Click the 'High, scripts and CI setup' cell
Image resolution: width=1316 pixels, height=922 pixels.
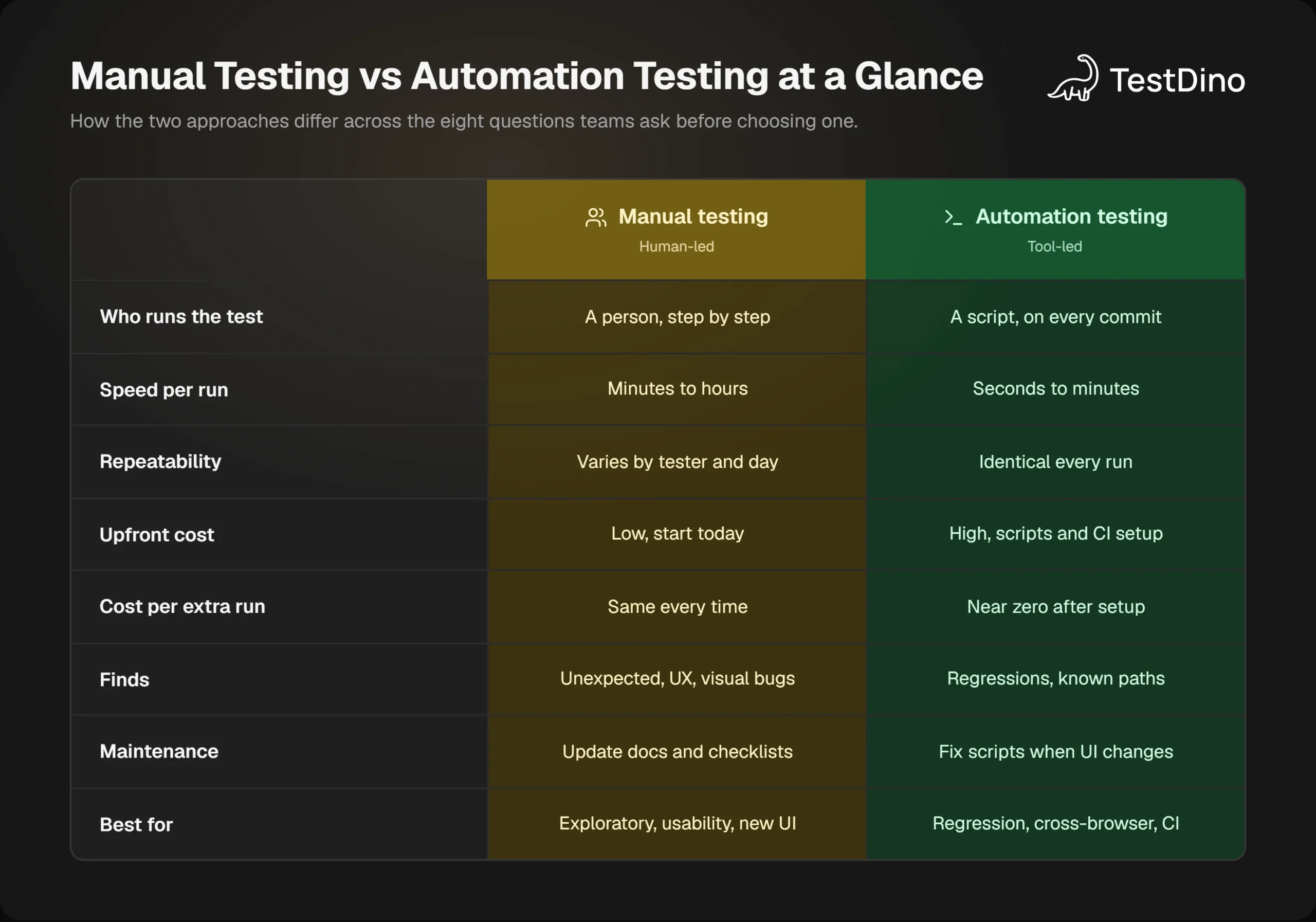tap(1056, 534)
